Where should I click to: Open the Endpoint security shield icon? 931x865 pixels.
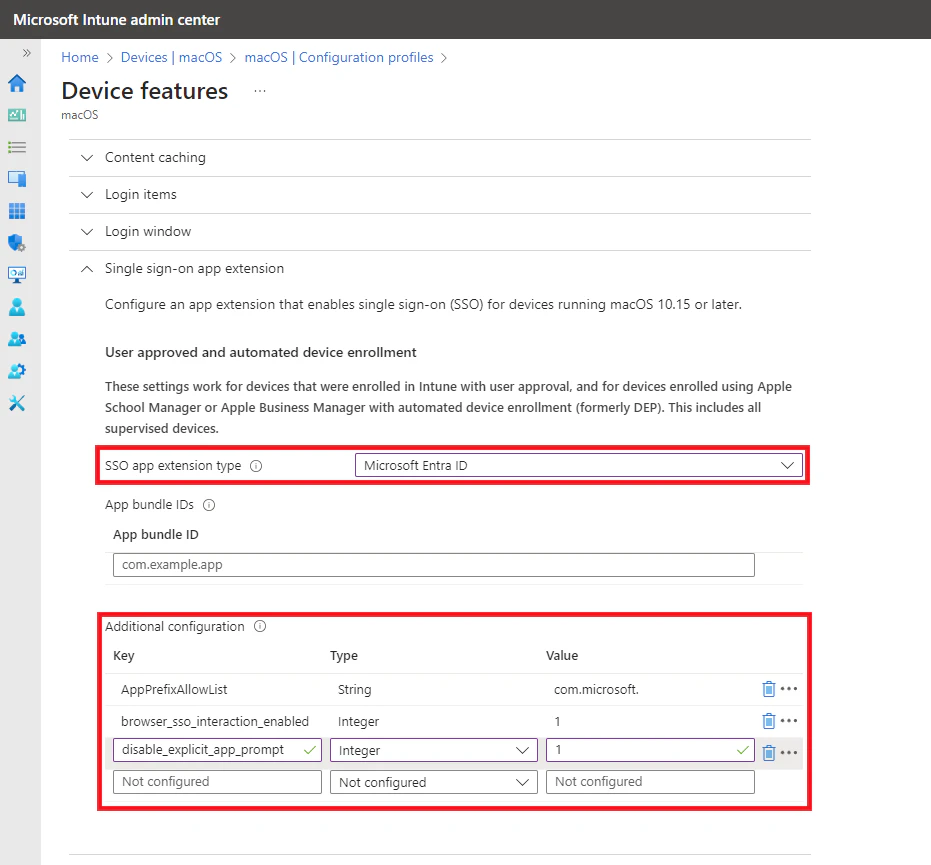(x=17, y=243)
